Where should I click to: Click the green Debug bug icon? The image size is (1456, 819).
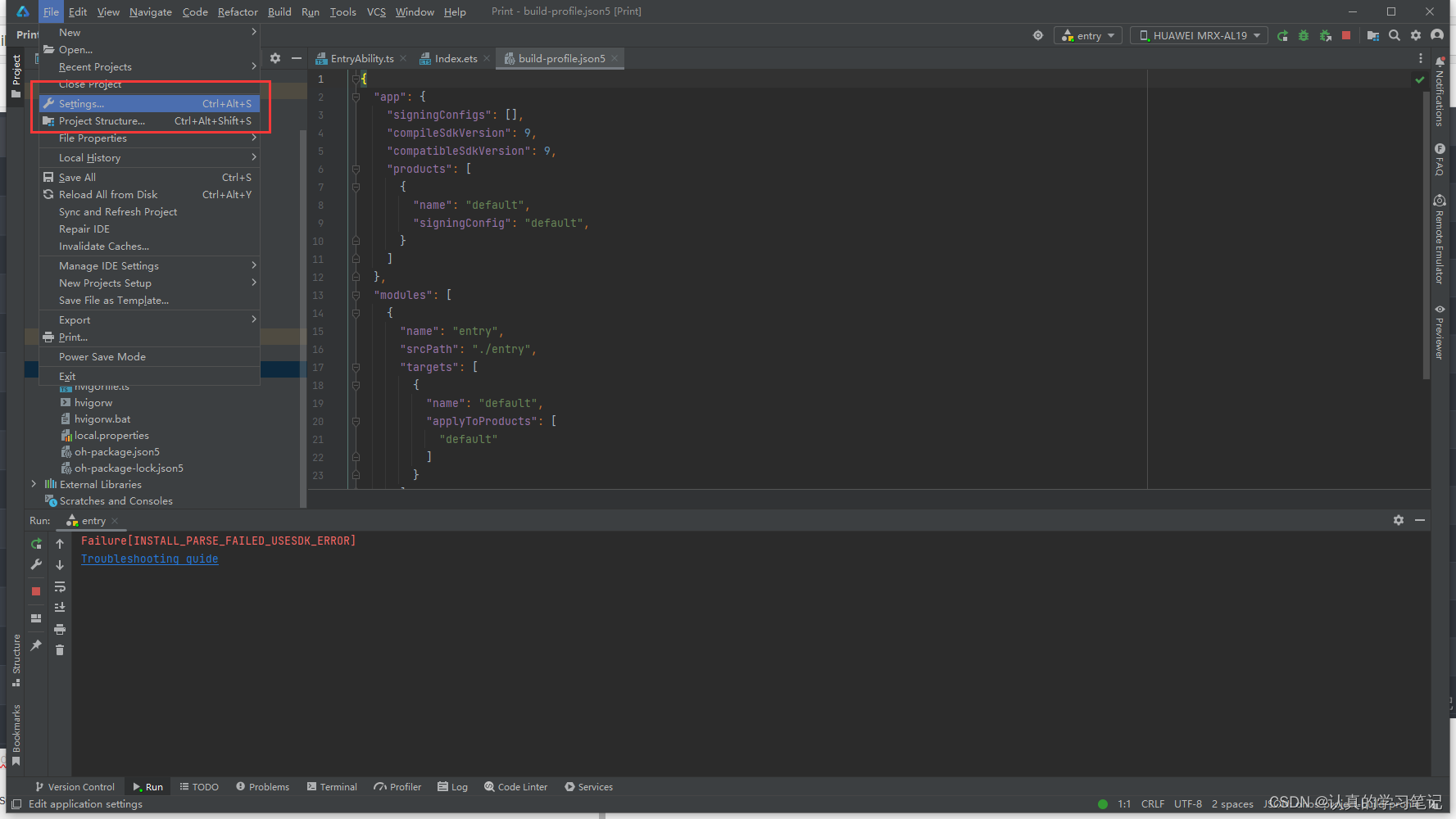tap(1304, 36)
